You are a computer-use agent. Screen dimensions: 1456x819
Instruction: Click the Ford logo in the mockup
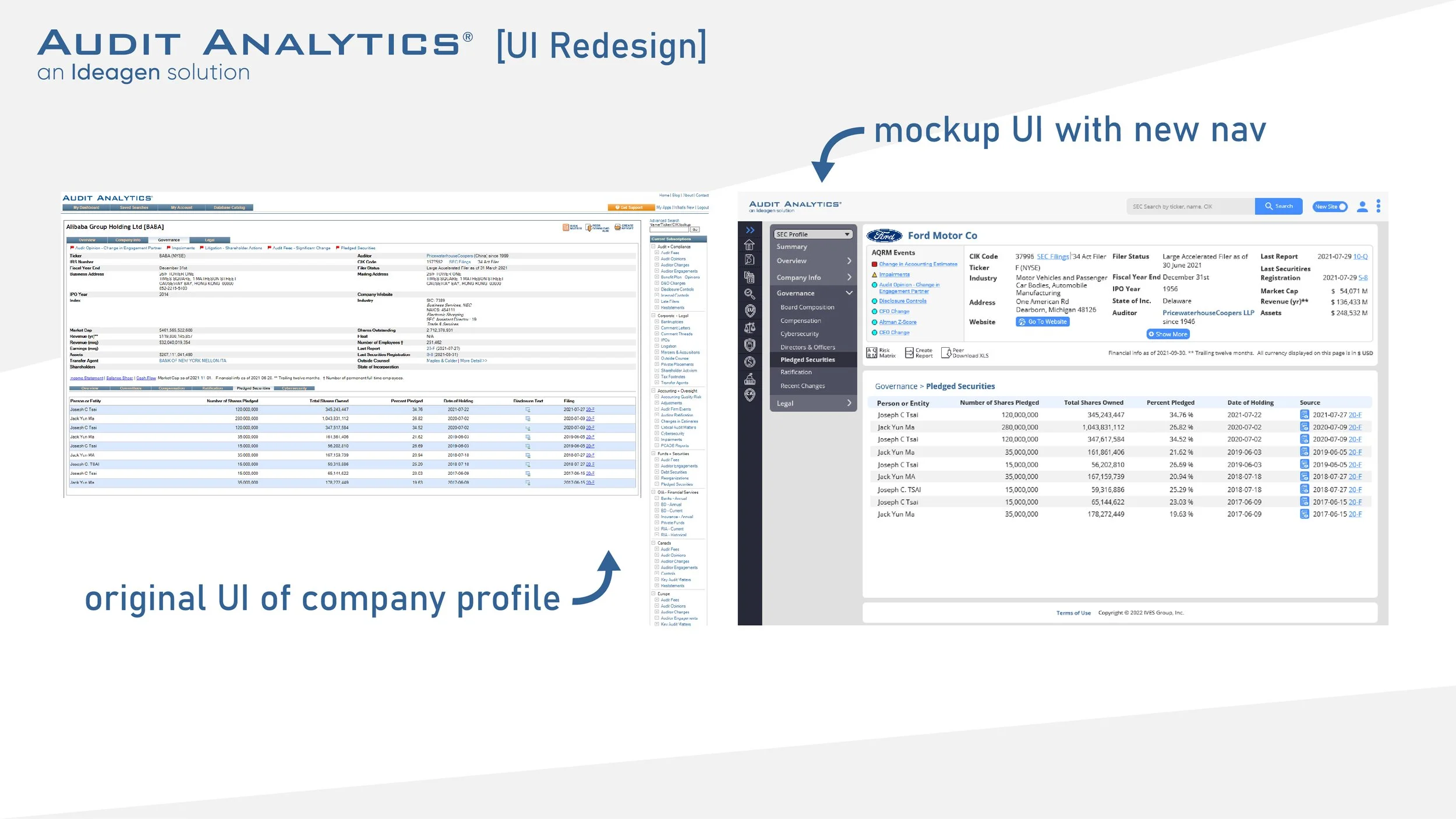(x=884, y=236)
